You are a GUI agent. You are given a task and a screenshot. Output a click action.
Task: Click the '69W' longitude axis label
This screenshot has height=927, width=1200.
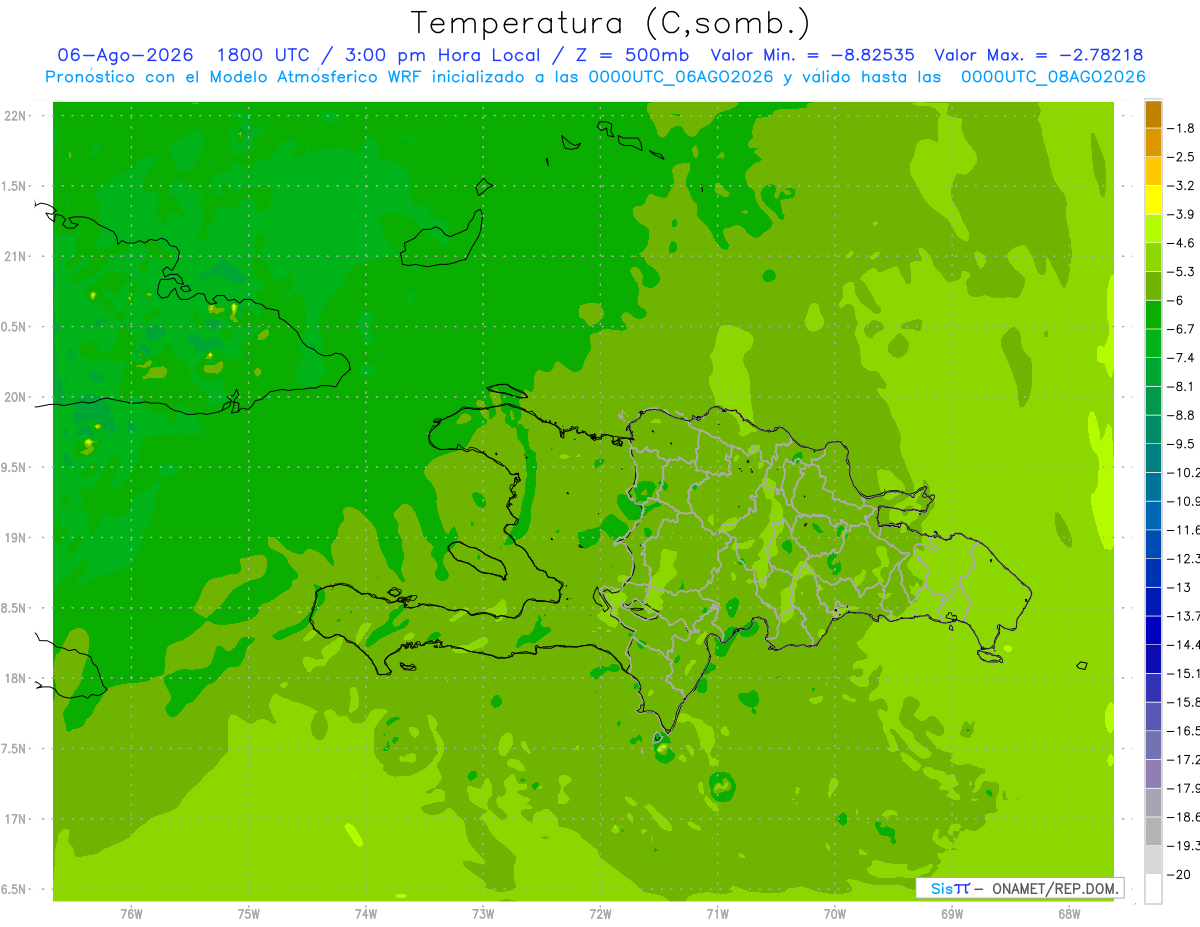click(952, 914)
